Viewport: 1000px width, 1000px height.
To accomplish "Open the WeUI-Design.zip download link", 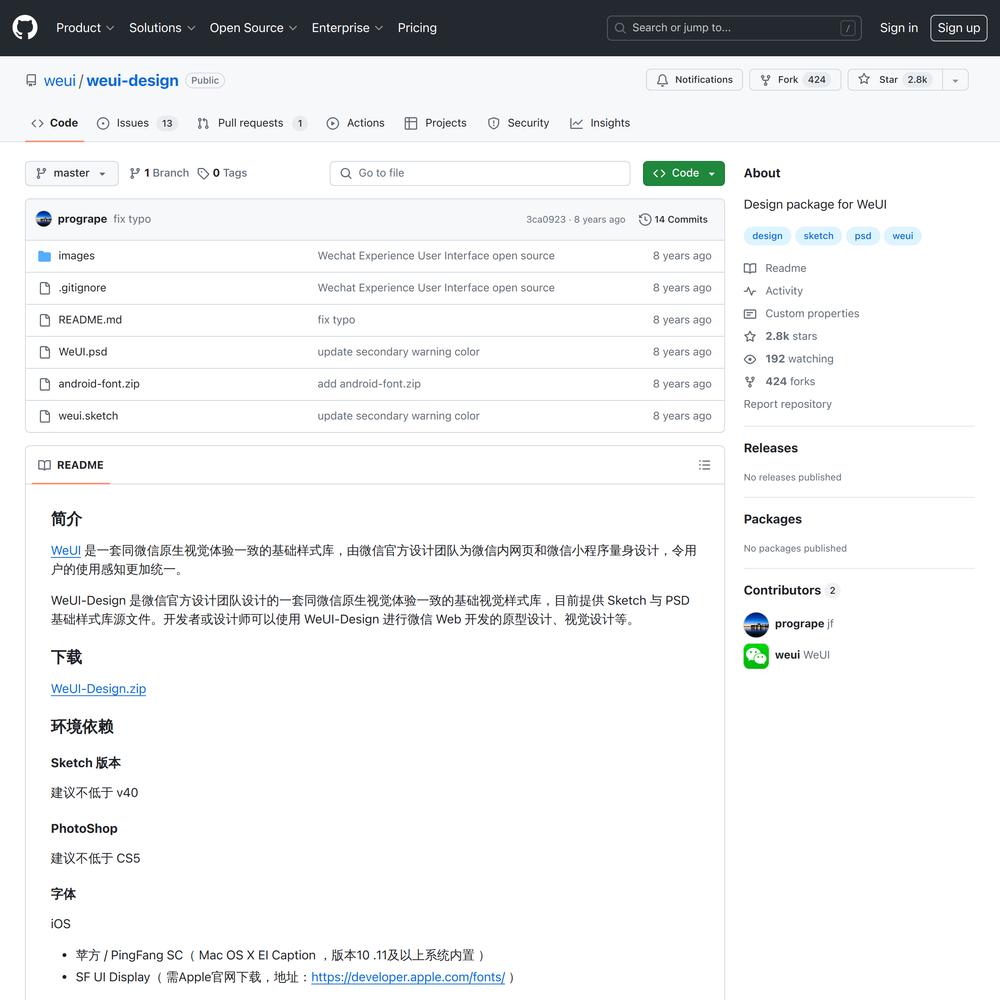I will 98,689.
